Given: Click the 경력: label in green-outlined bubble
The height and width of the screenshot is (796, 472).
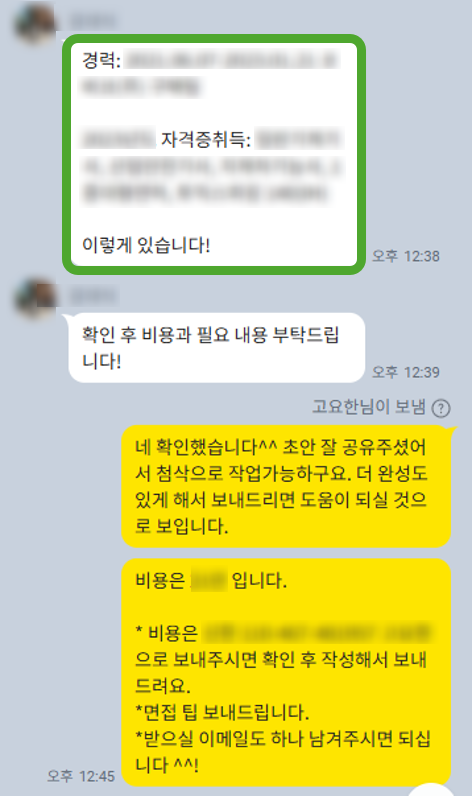Looking at the screenshot, I should click(x=102, y=60).
